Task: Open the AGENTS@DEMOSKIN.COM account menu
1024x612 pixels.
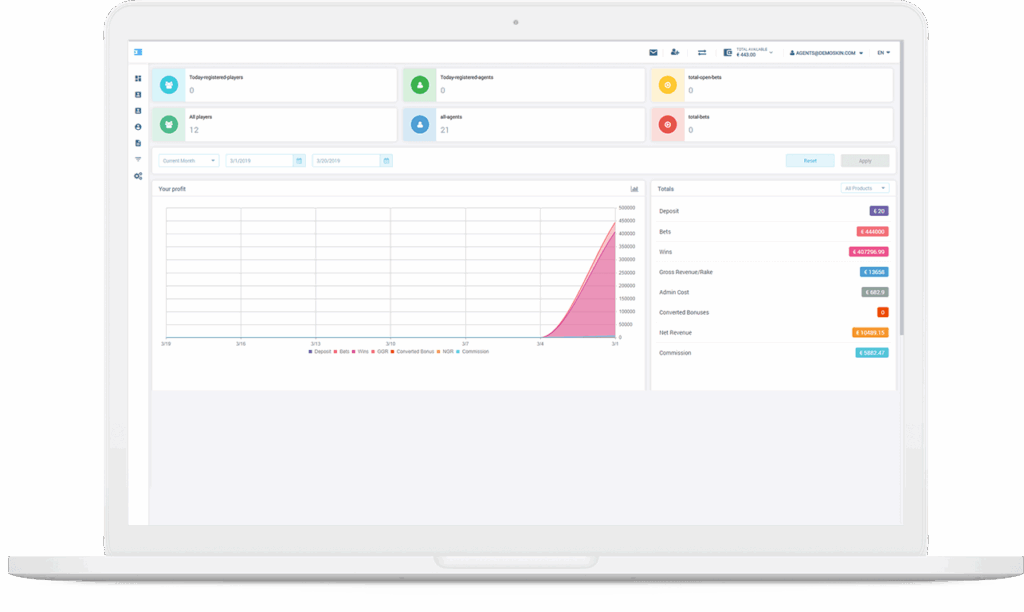Action: point(826,52)
